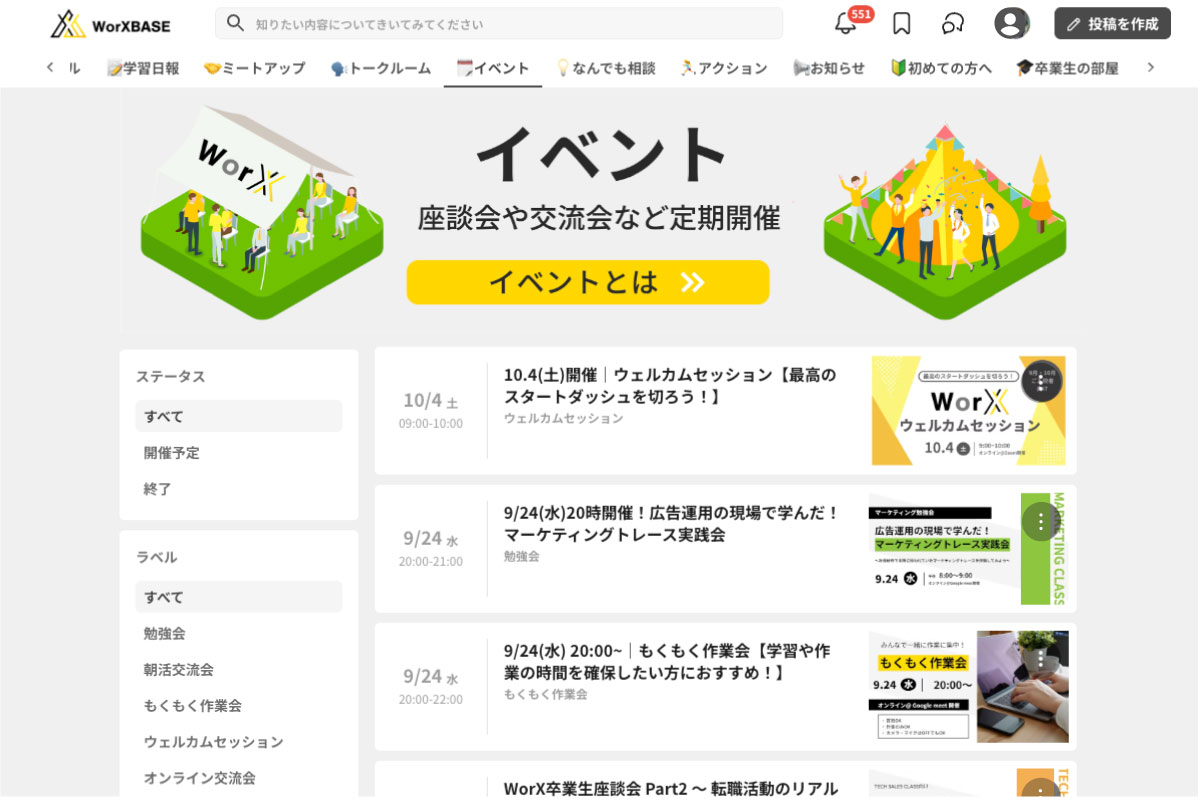The image size is (1200, 800).
Task: Select 開催予定 status filter
Action: click(172, 453)
